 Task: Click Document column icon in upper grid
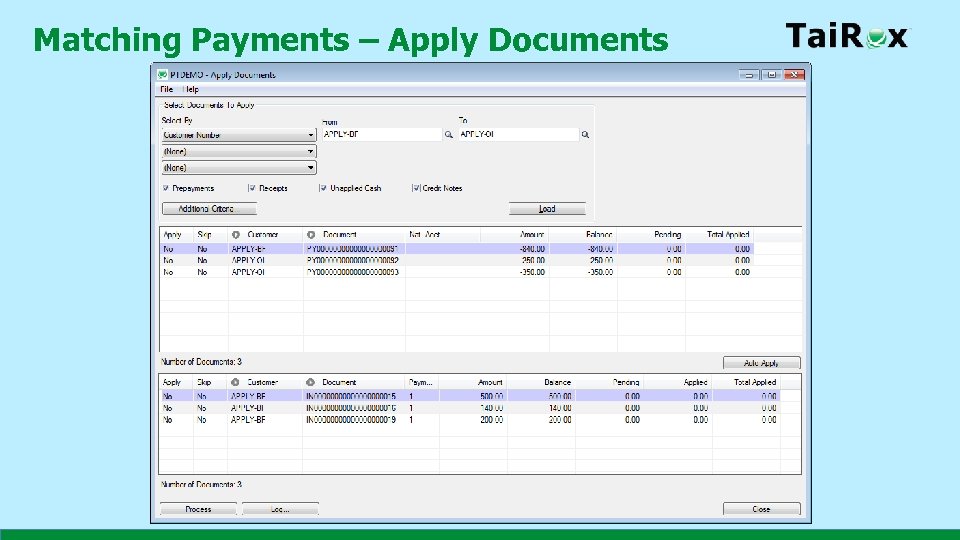311,234
